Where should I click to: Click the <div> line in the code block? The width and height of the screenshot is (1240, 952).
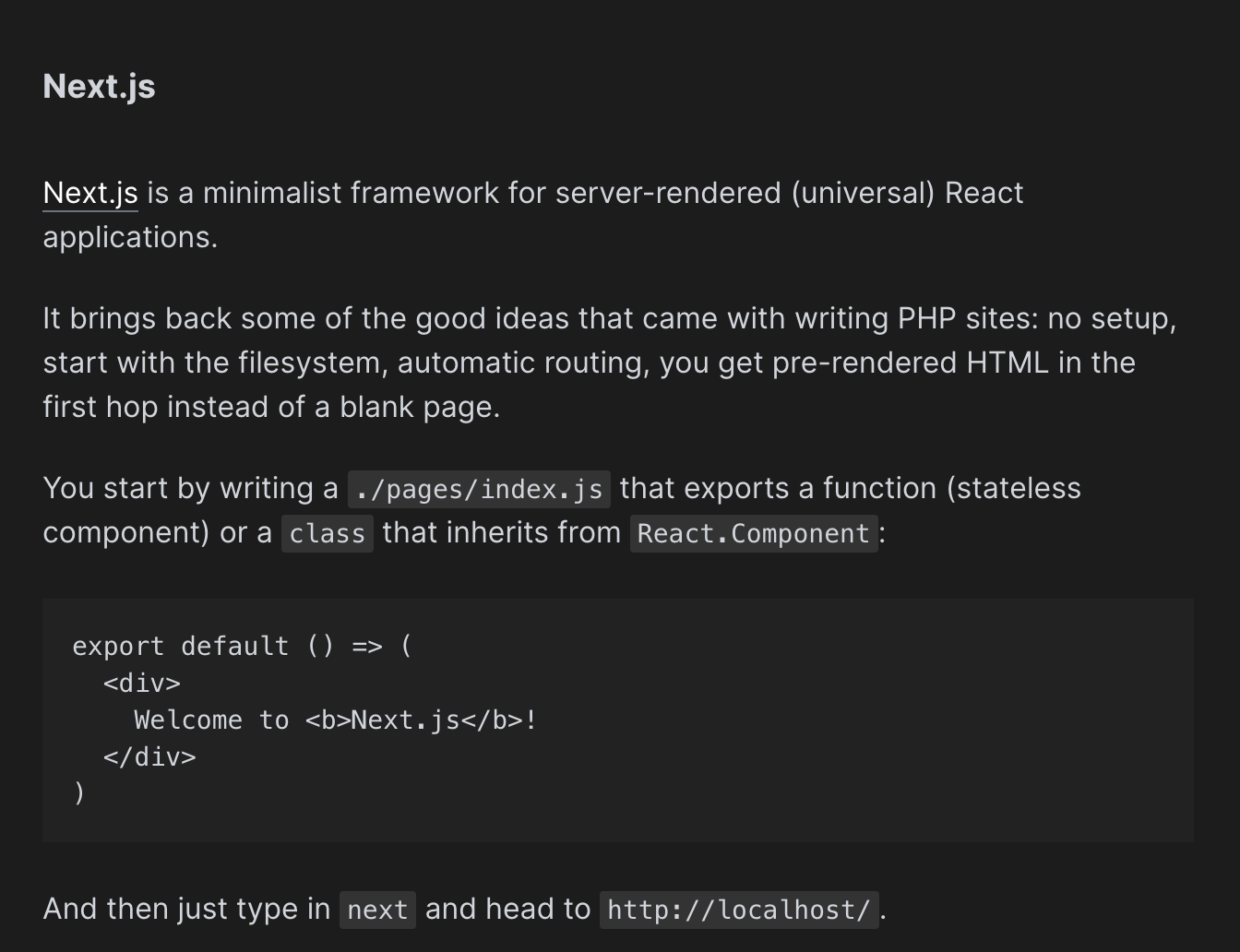click(x=141, y=684)
